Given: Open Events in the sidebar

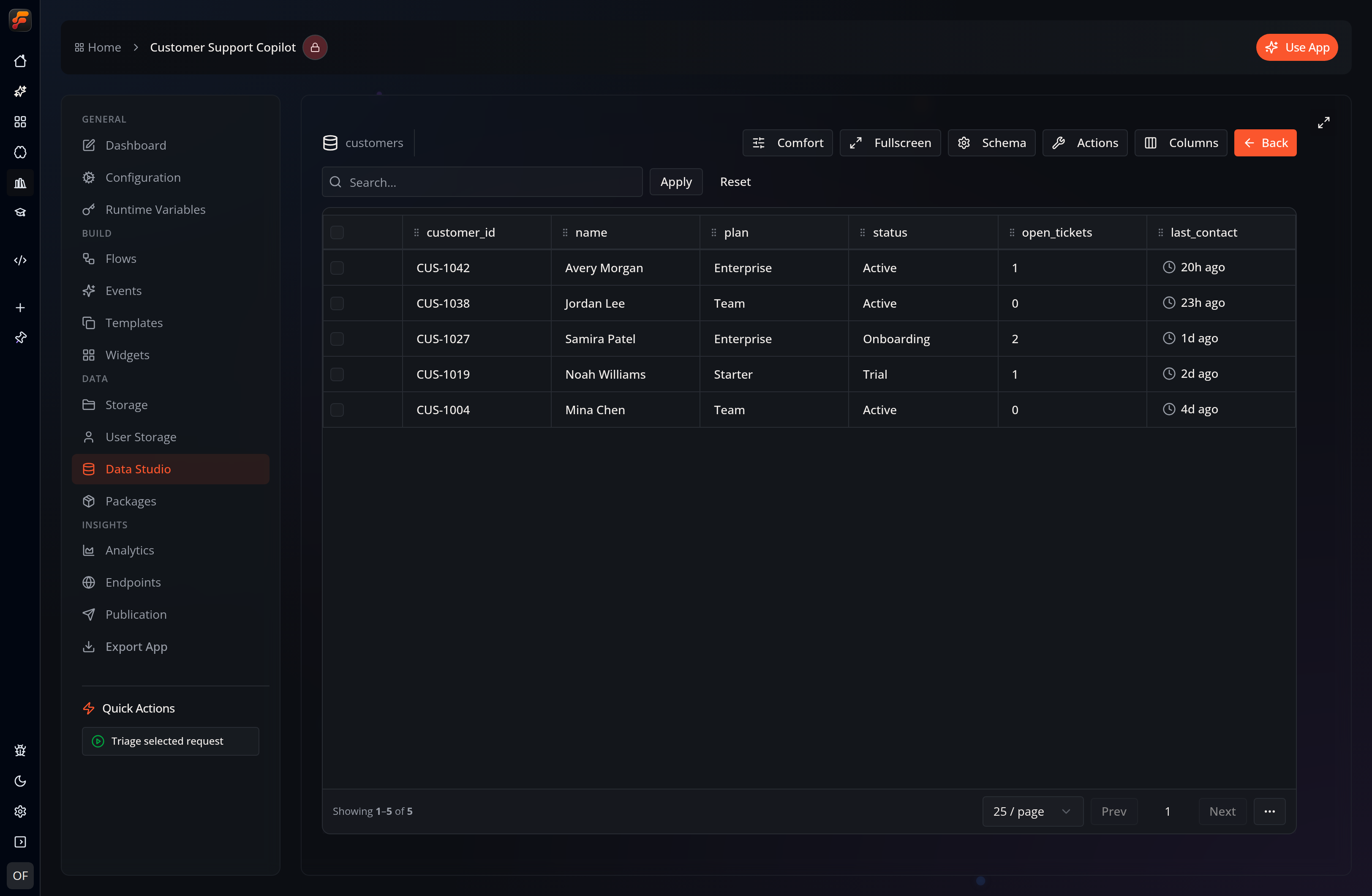Looking at the screenshot, I should click(x=170, y=291).
